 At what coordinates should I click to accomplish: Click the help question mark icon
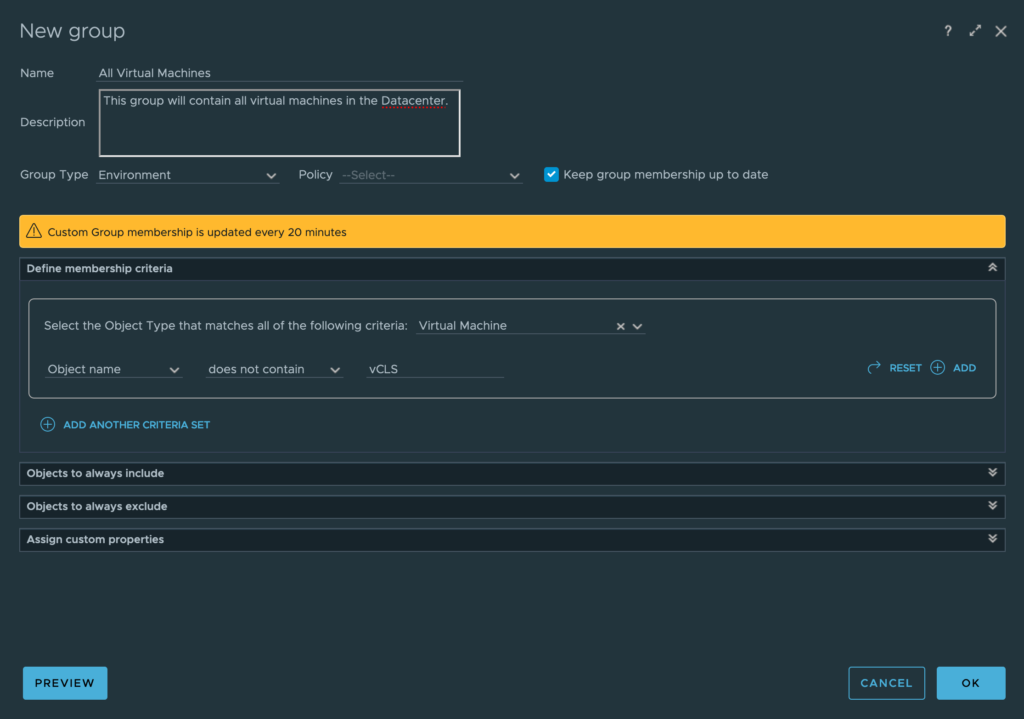[948, 31]
